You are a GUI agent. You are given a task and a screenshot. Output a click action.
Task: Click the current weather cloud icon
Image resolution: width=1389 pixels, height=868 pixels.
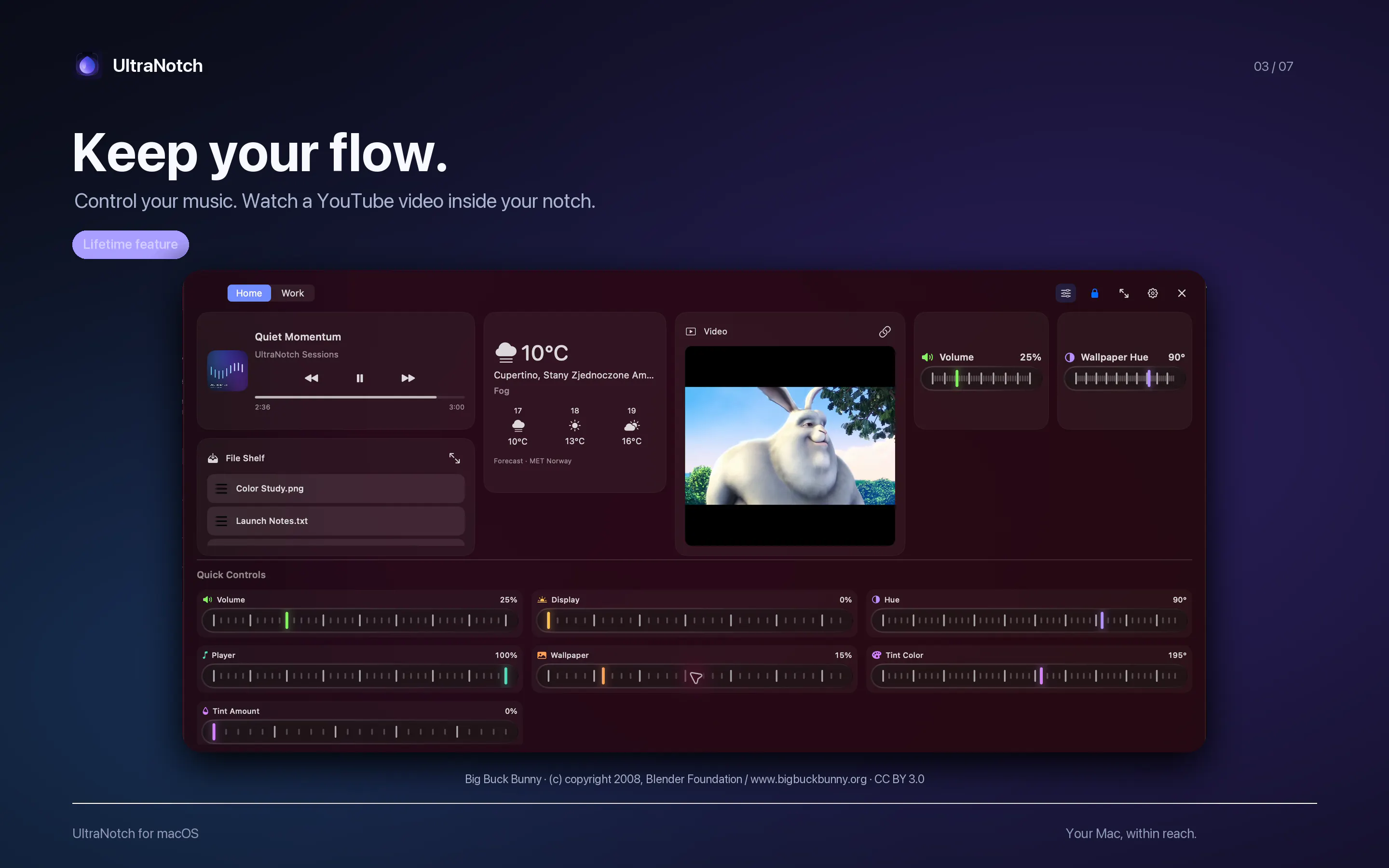[505, 353]
